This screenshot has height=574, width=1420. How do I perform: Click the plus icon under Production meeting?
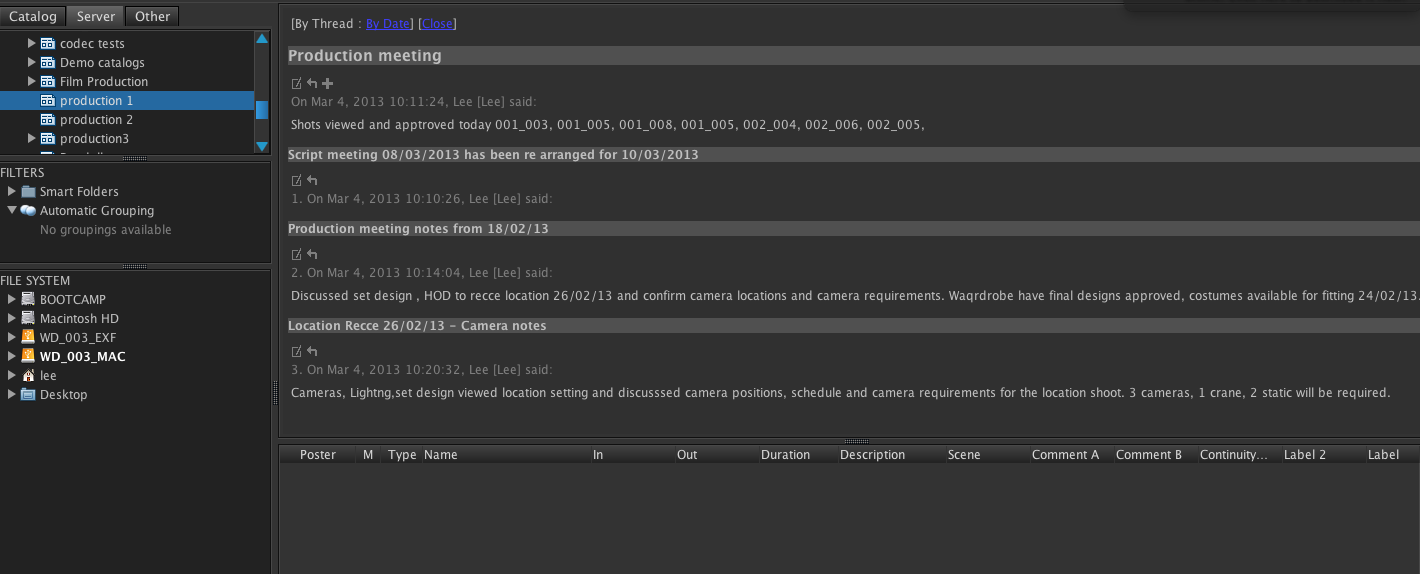tap(328, 84)
